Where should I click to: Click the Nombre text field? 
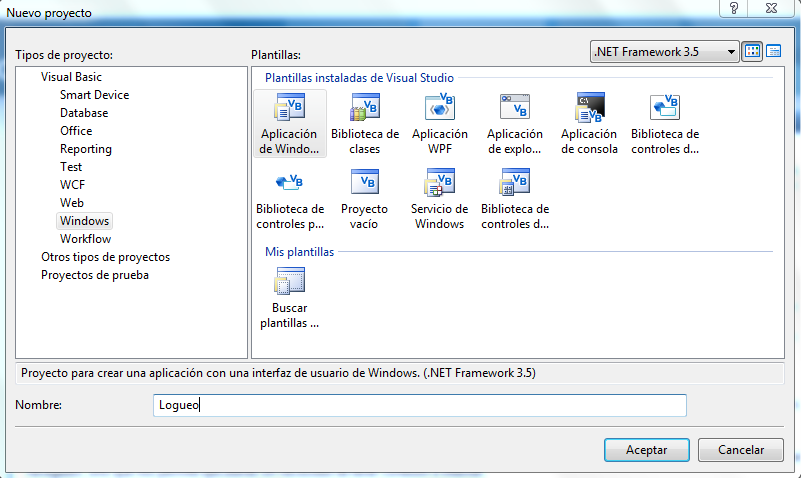pyautogui.click(x=419, y=405)
